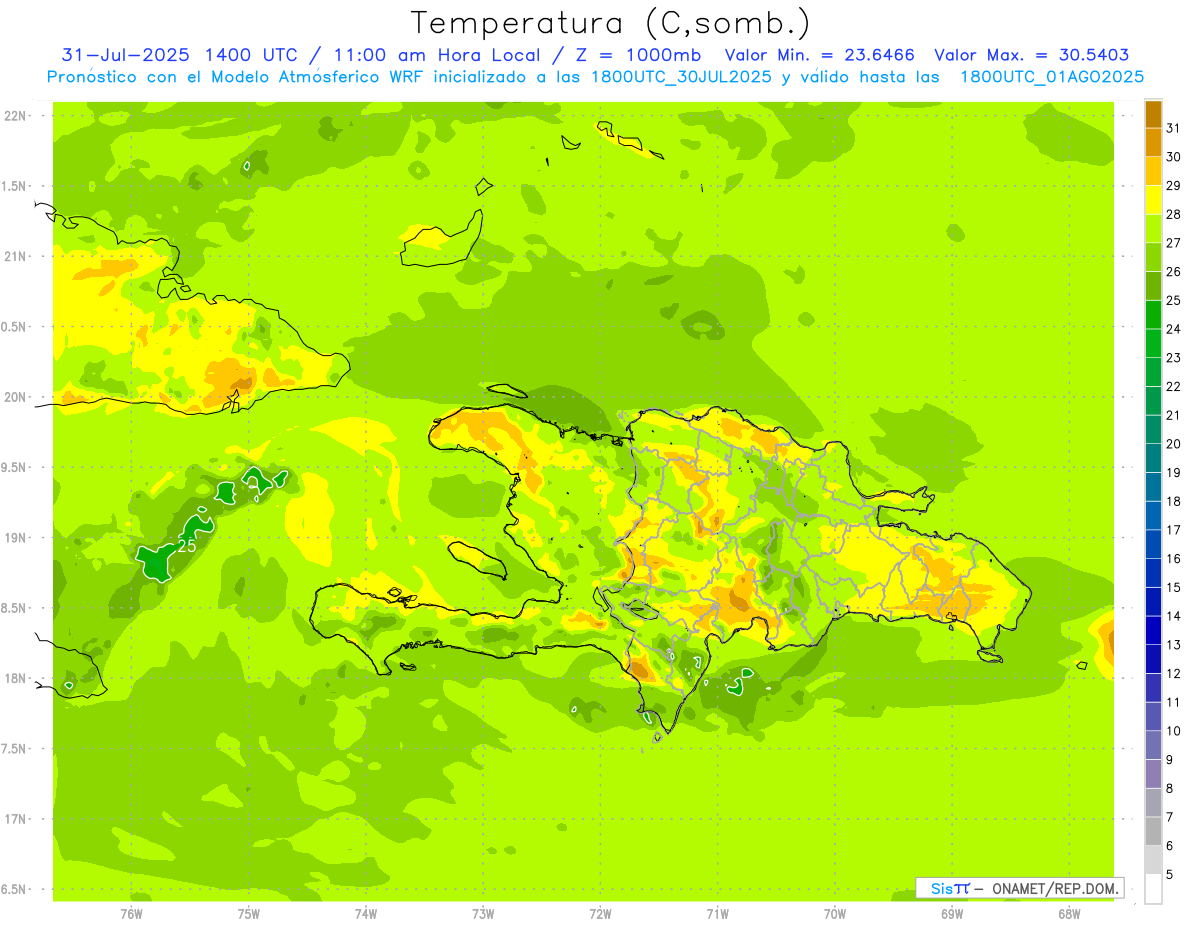Pick the deep blue swatch between 13 and 14
1200x927 pixels.
click(1154, 630)
